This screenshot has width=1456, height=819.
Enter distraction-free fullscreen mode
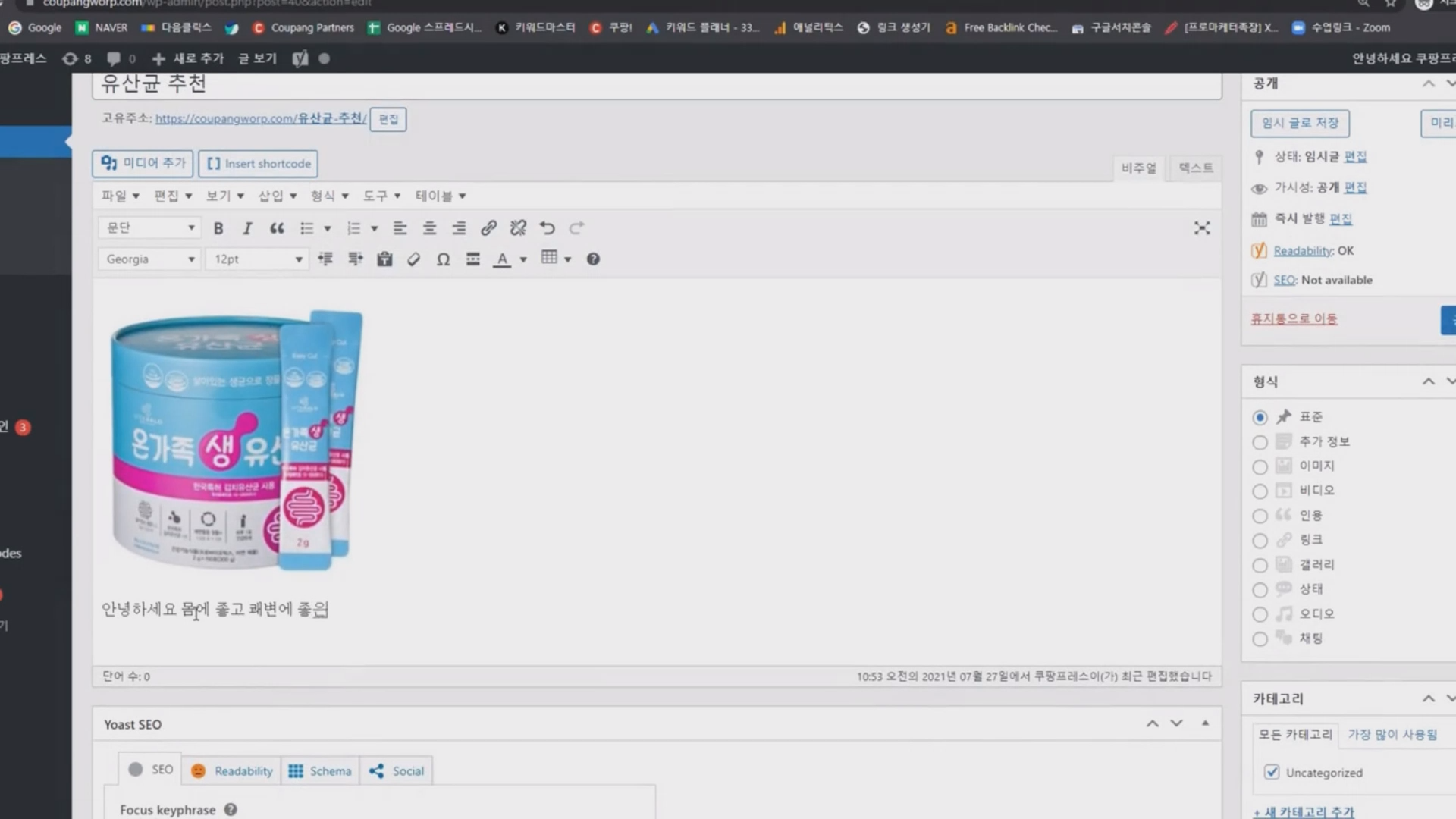tap(1202, 228)
